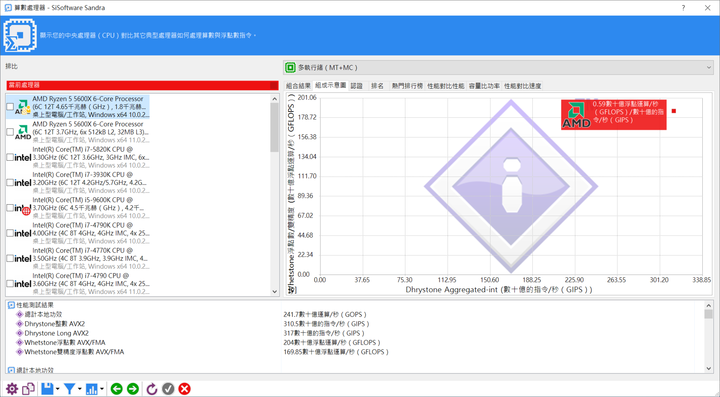
Task: Click the processor list scrollbar thumb
Action: click(x=275, y=127)
